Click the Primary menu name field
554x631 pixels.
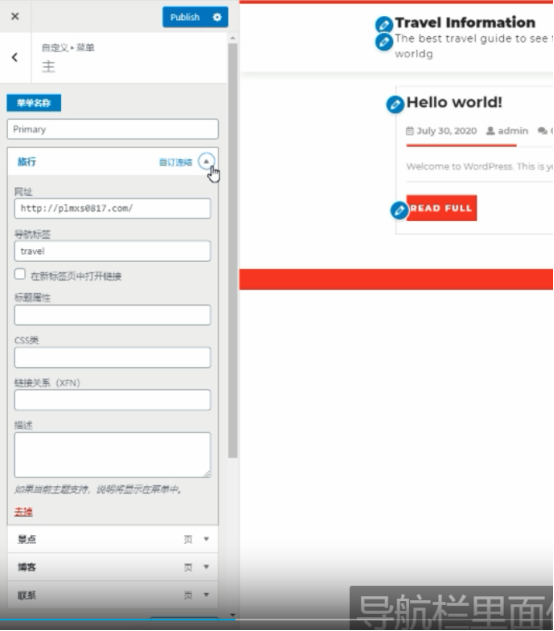click(113, 129)
